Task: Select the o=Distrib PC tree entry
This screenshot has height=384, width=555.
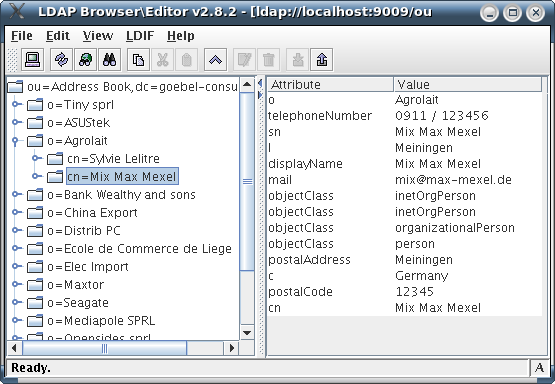Action: tap(84, 231)
